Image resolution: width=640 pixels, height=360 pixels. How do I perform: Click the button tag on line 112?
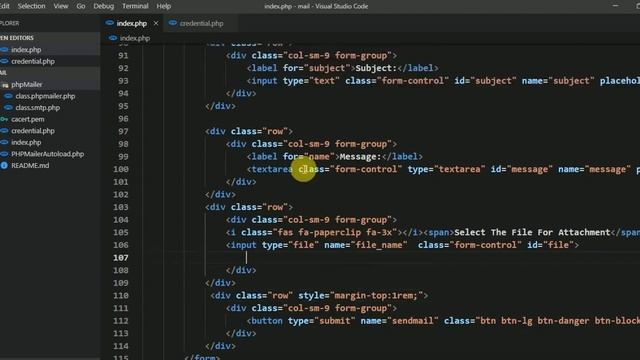point(267,321)
